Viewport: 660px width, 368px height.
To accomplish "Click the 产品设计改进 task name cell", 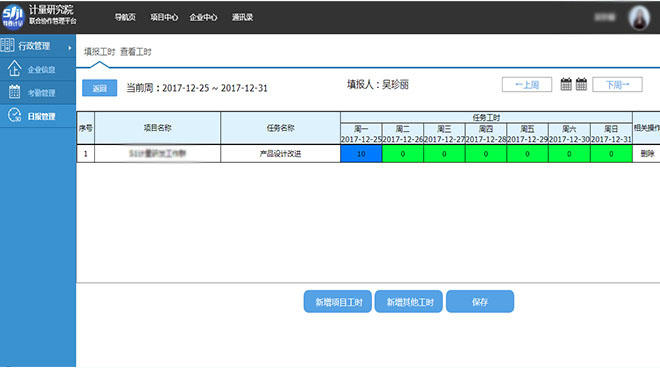I will coord(280,154).
